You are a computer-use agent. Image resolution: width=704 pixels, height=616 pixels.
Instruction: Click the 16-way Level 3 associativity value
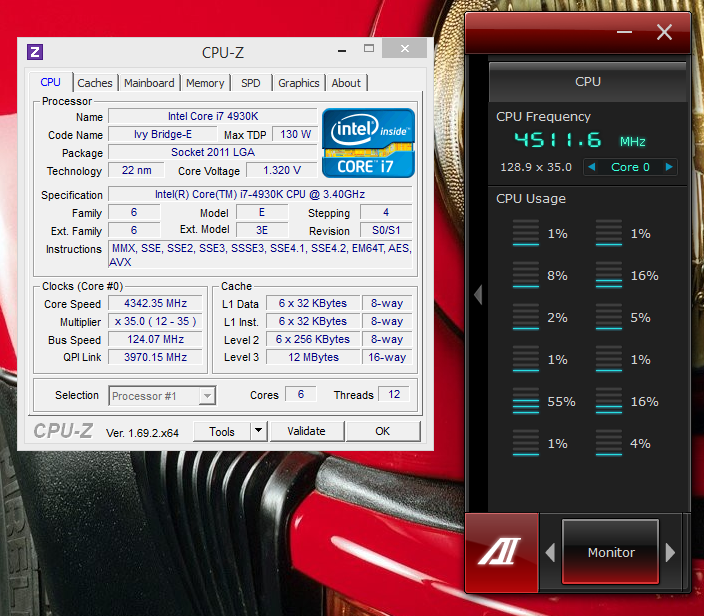(x=387, y=357)
